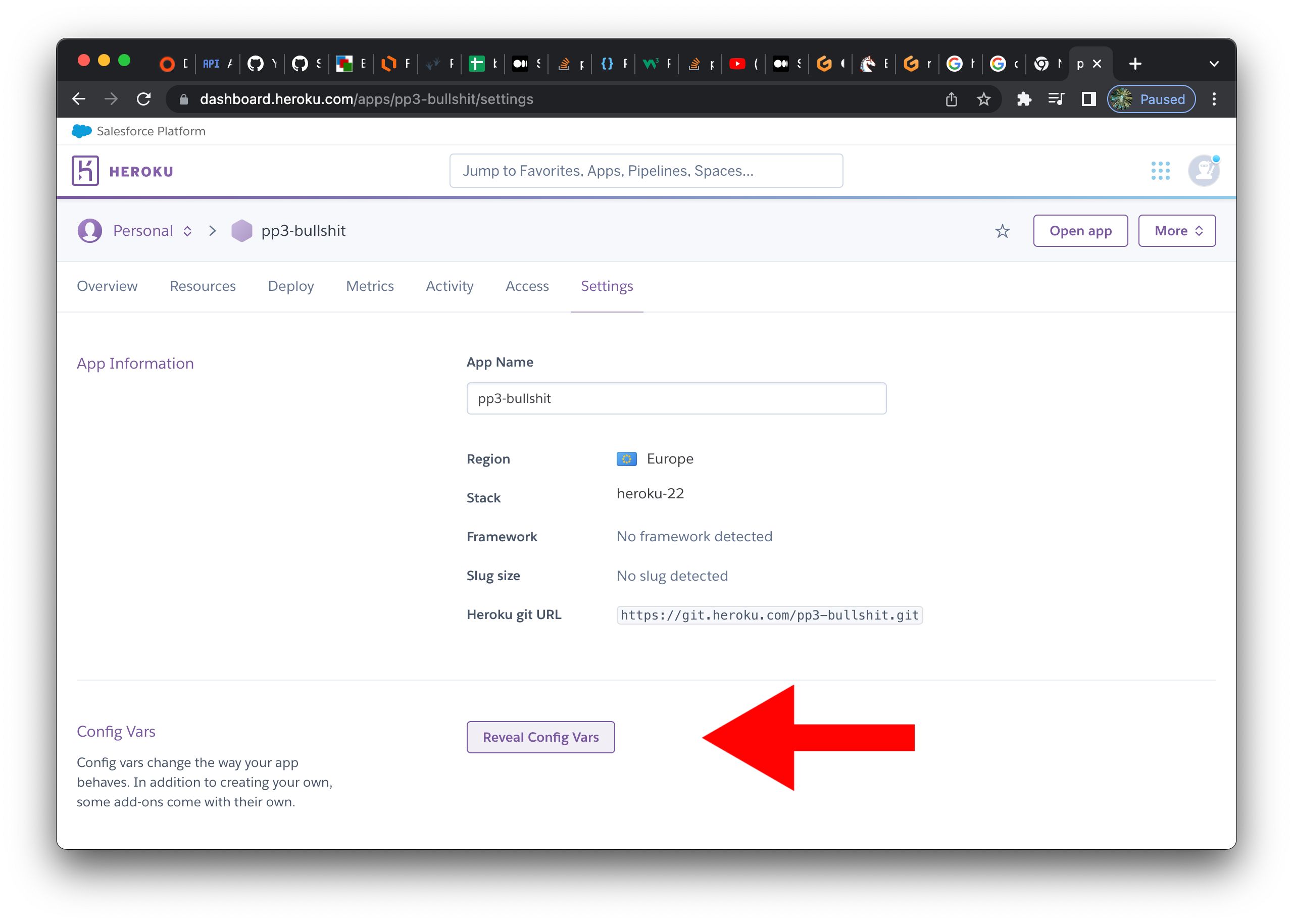
Task: Open the More dropdown button
Action: (x=1176, y=231)
